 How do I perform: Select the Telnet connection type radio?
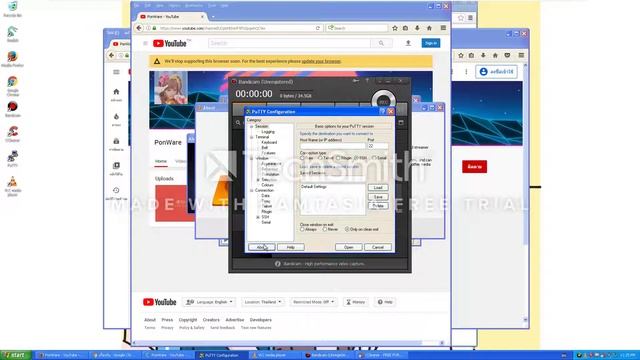click(320, 158)
